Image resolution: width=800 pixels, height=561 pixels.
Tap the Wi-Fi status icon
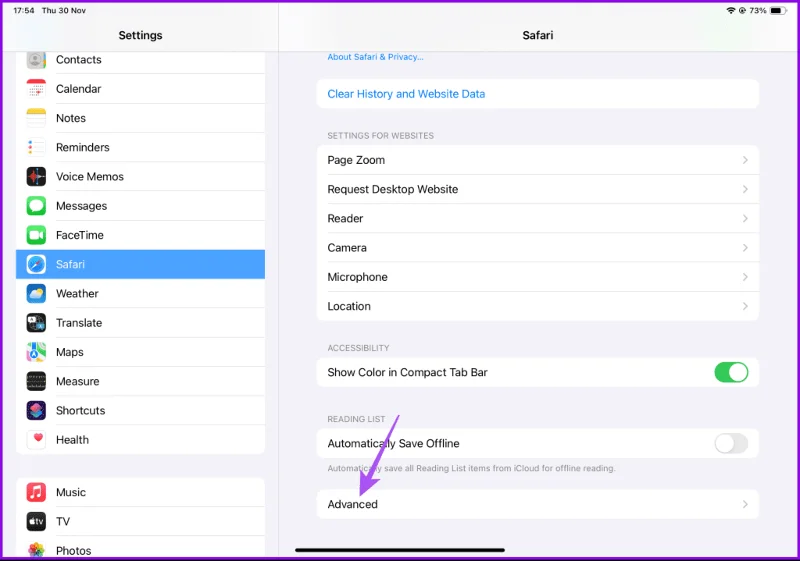click(731, 10)
